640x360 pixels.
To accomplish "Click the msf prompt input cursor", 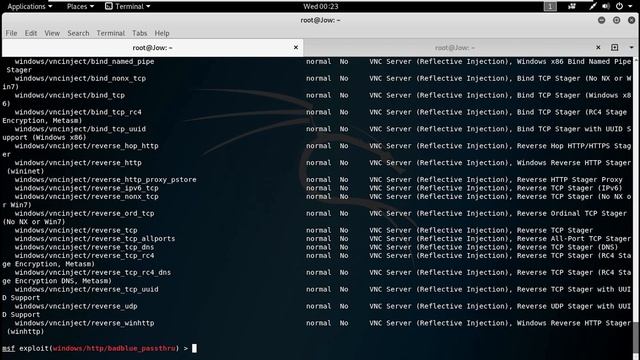I will coord(194,348).
